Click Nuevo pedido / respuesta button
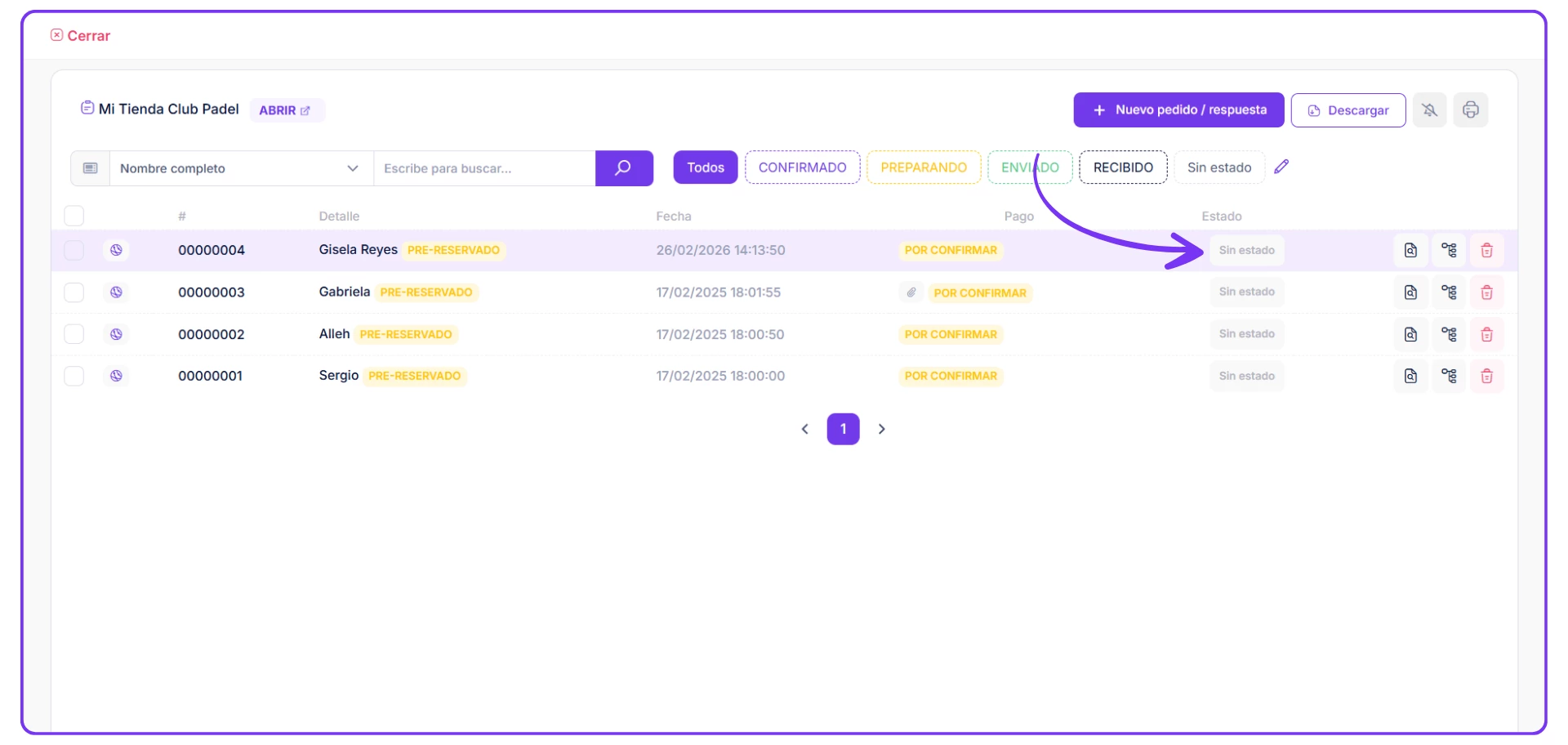The image size is (1568, 745). tap(1178, 110)
